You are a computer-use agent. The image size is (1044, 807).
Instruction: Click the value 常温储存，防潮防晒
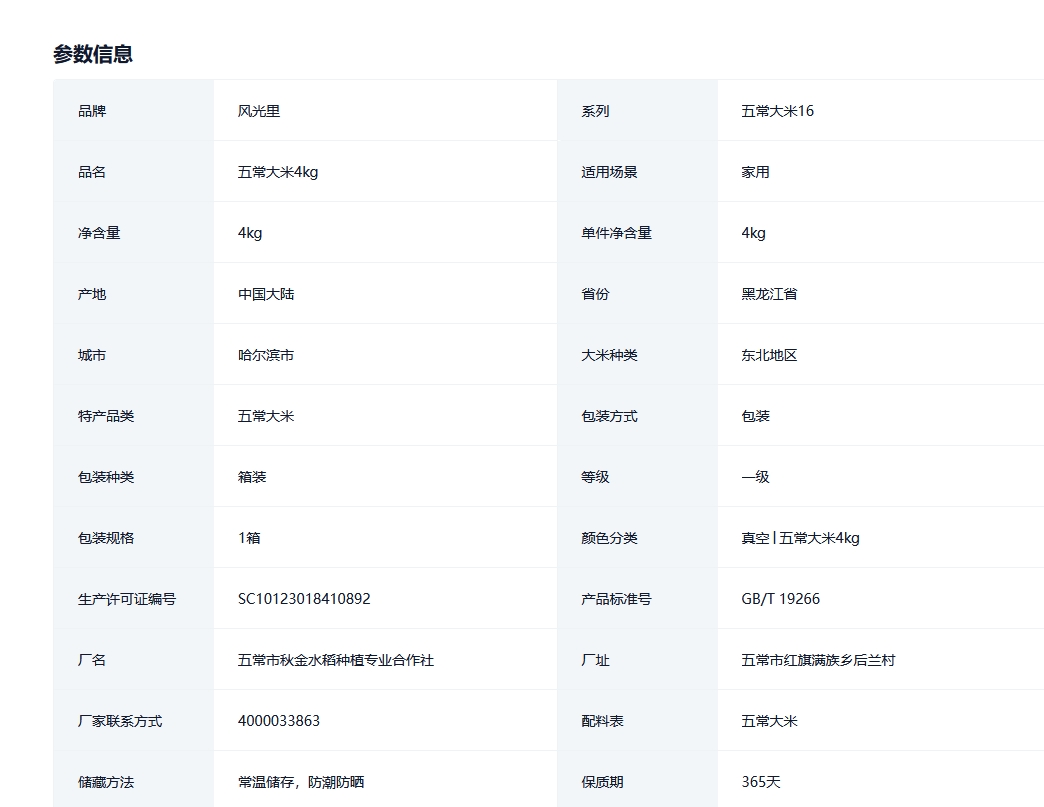pyautogui.click(x=301, y=782)
